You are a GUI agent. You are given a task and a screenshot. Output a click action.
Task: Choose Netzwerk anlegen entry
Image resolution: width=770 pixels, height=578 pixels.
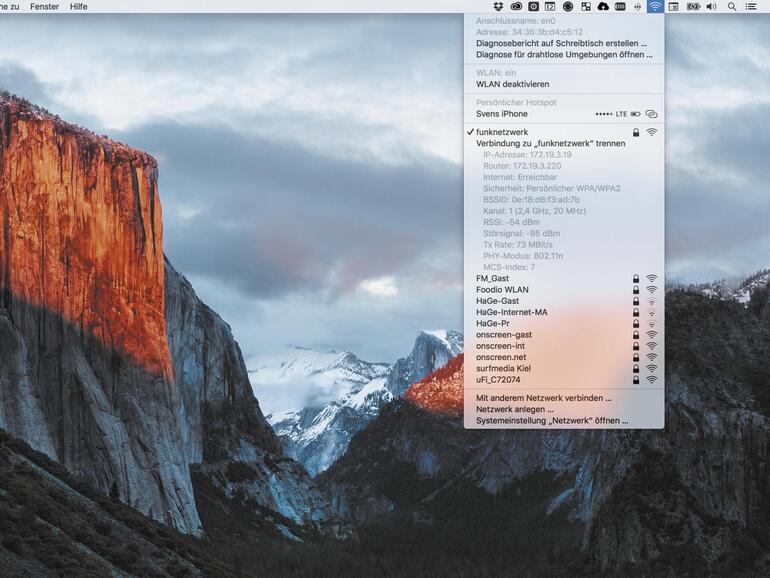tap(514, 409)
